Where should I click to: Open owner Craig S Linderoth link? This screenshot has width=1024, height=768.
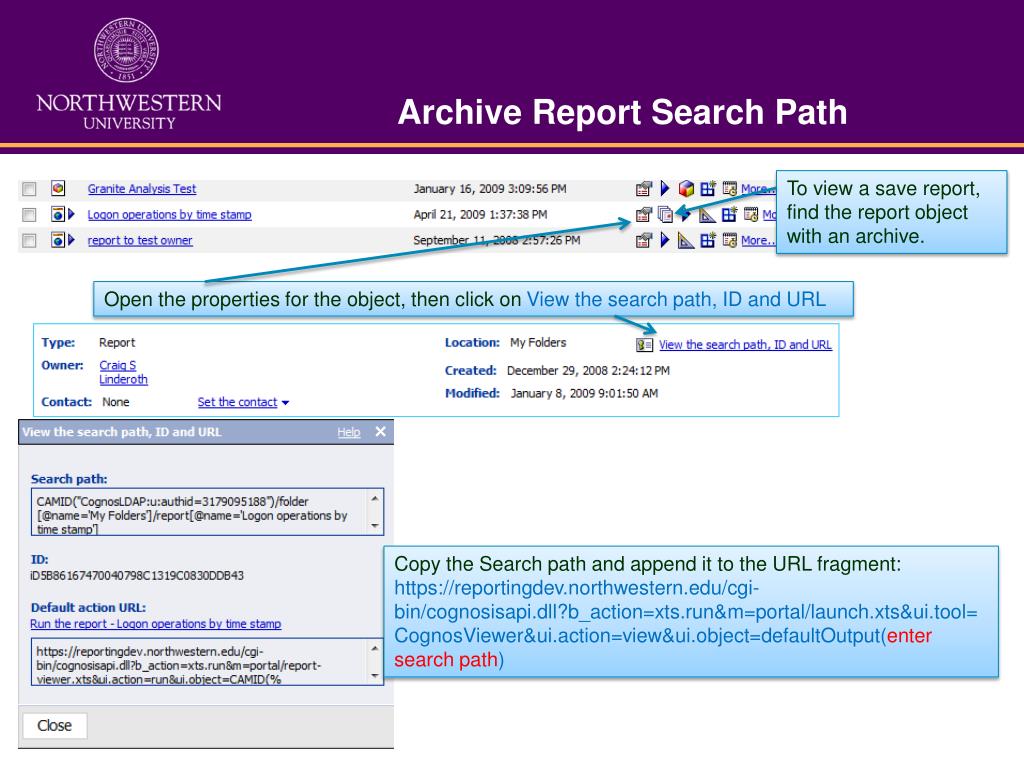123,372
